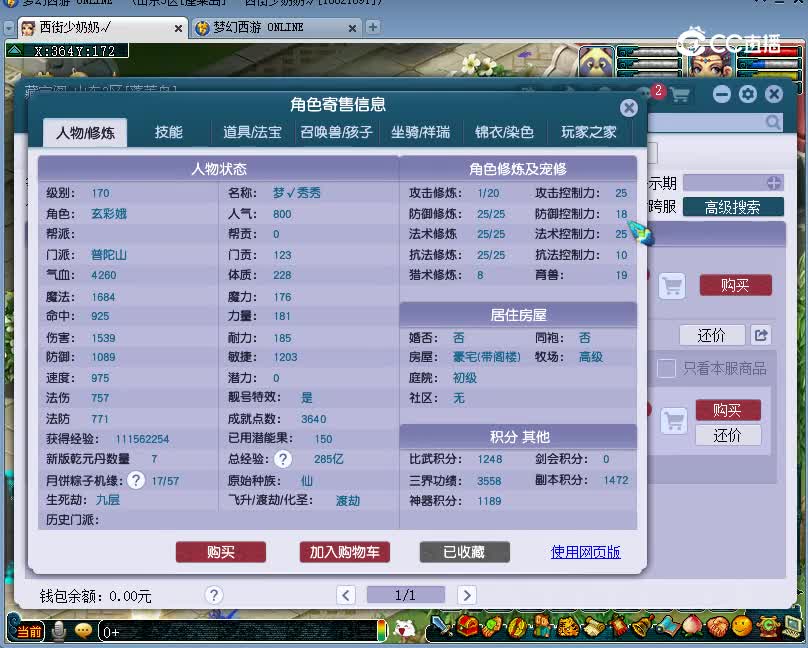This screenshot has width=808, height=648.
Task: Click 高级搜索 button
Action: [x=733, y=207]
